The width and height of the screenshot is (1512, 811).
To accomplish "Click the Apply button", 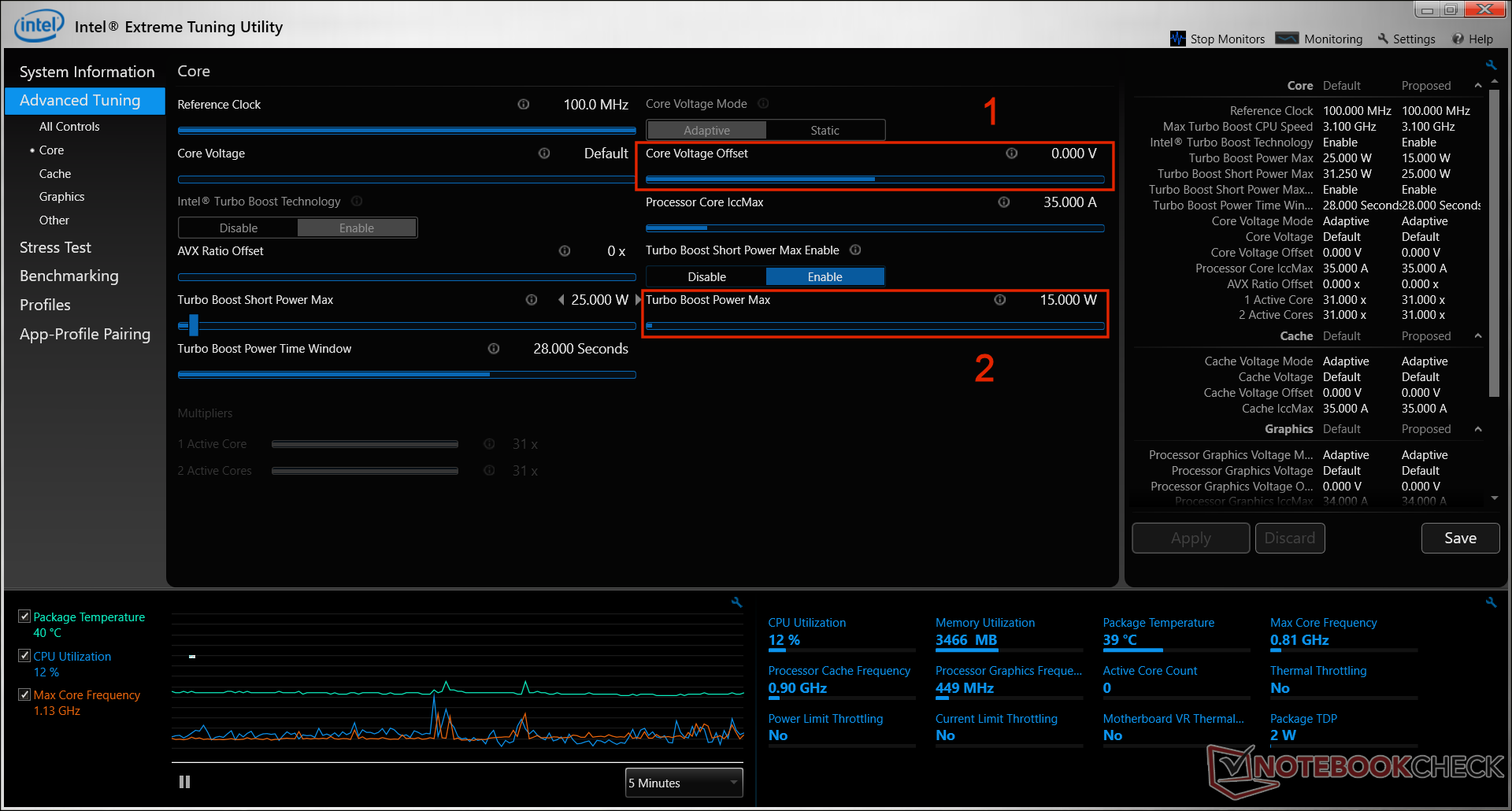I will click(1191, 538).
